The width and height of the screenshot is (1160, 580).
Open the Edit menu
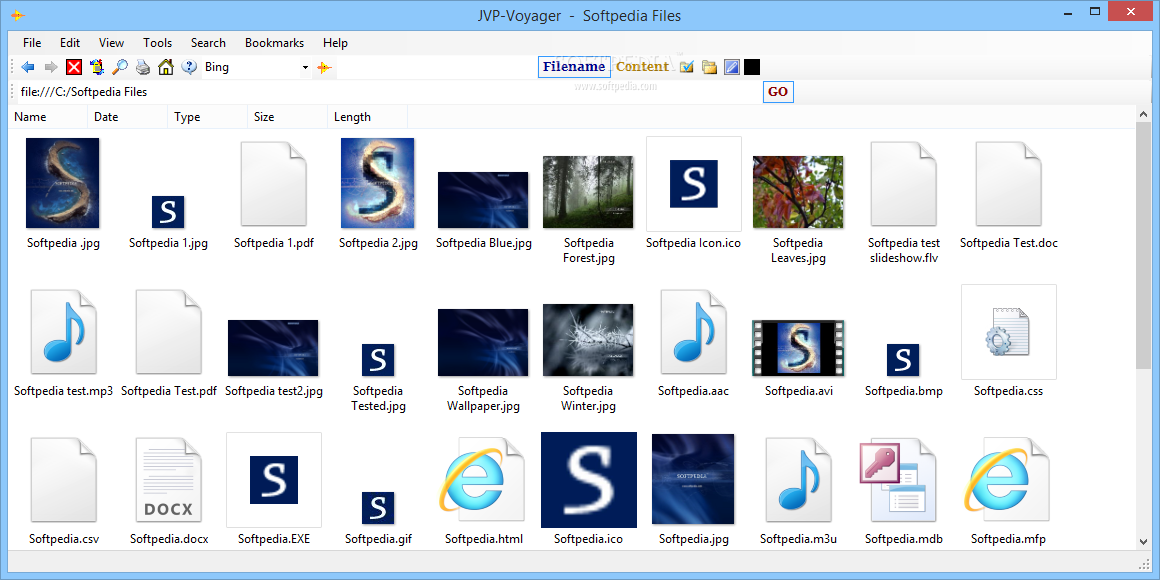tap(70, 43)
